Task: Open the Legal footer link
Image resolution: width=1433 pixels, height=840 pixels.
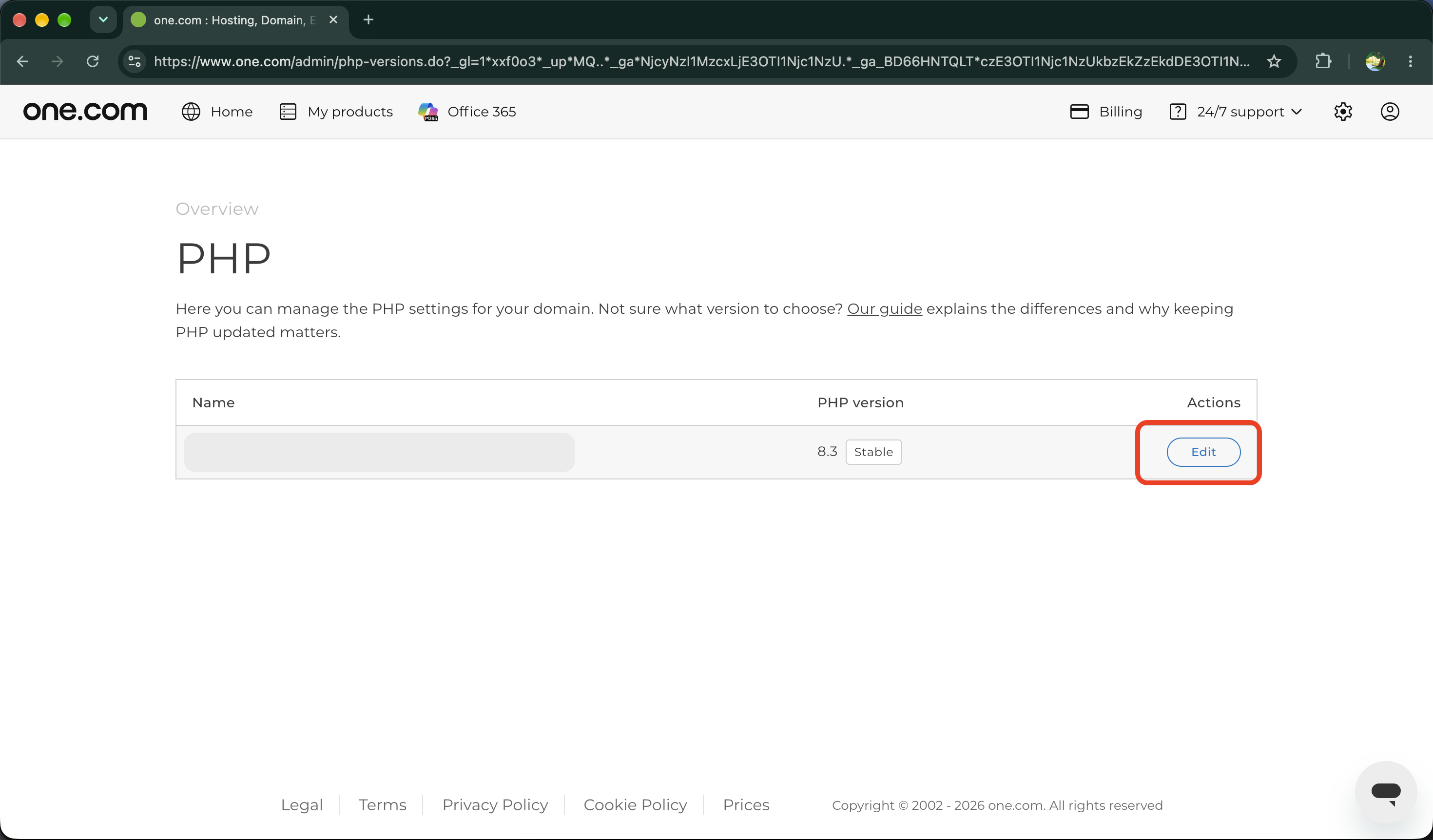Action: 302,805
